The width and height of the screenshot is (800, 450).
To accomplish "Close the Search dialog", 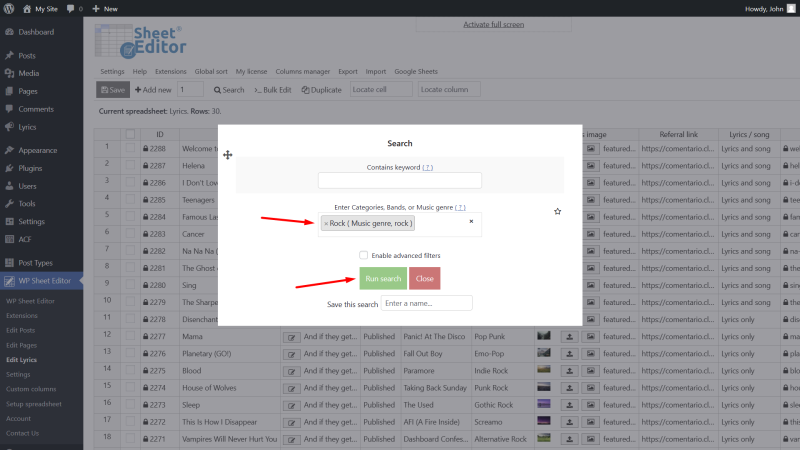I will pos(424,279).
